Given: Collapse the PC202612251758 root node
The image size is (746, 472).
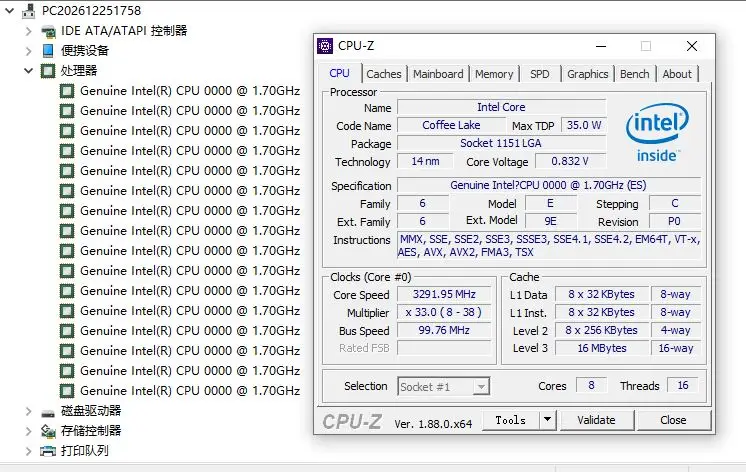Looking at the screenshot, I should click(10, 10).
